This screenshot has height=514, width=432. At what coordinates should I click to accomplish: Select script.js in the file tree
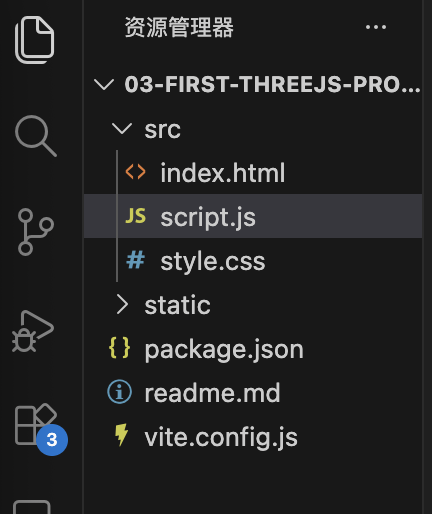coord(253,216)
